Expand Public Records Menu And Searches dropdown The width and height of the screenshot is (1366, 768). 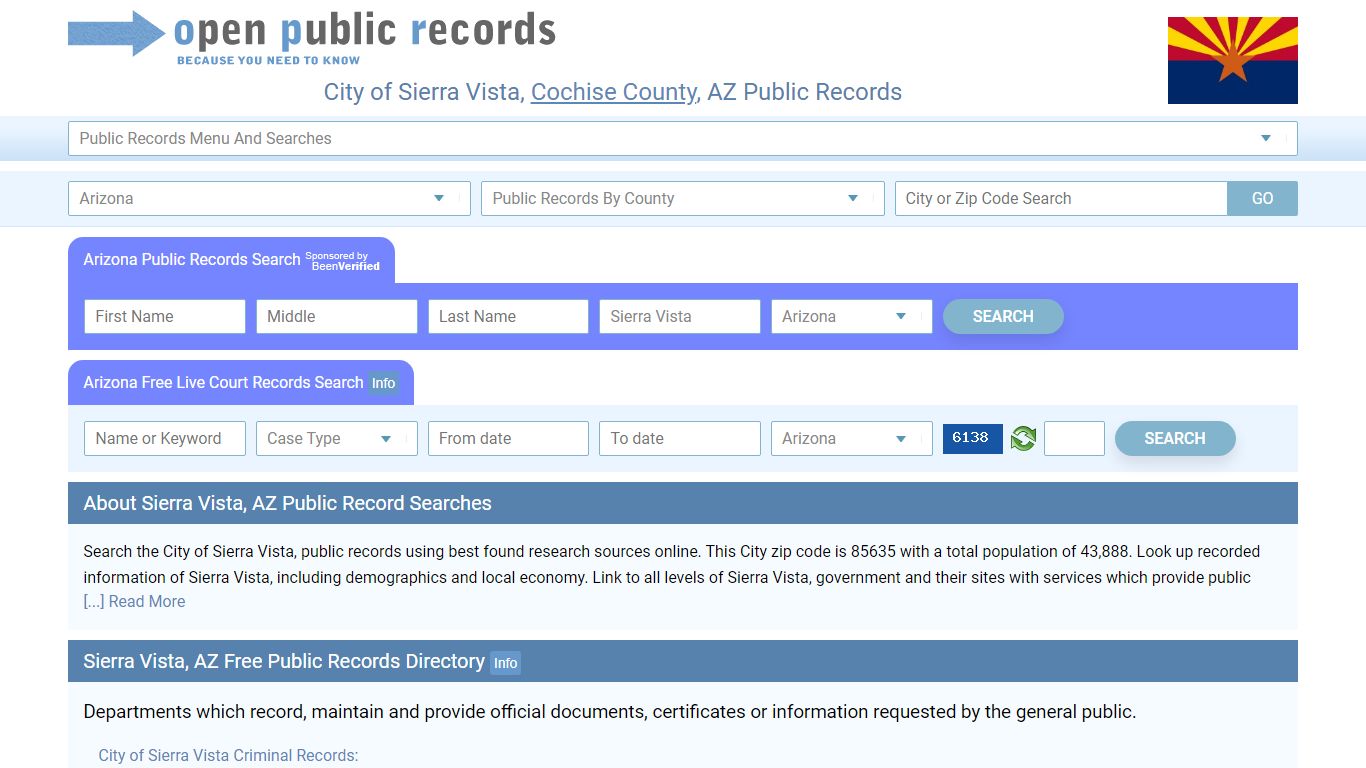pyautogui.click(x=683, y=139)
